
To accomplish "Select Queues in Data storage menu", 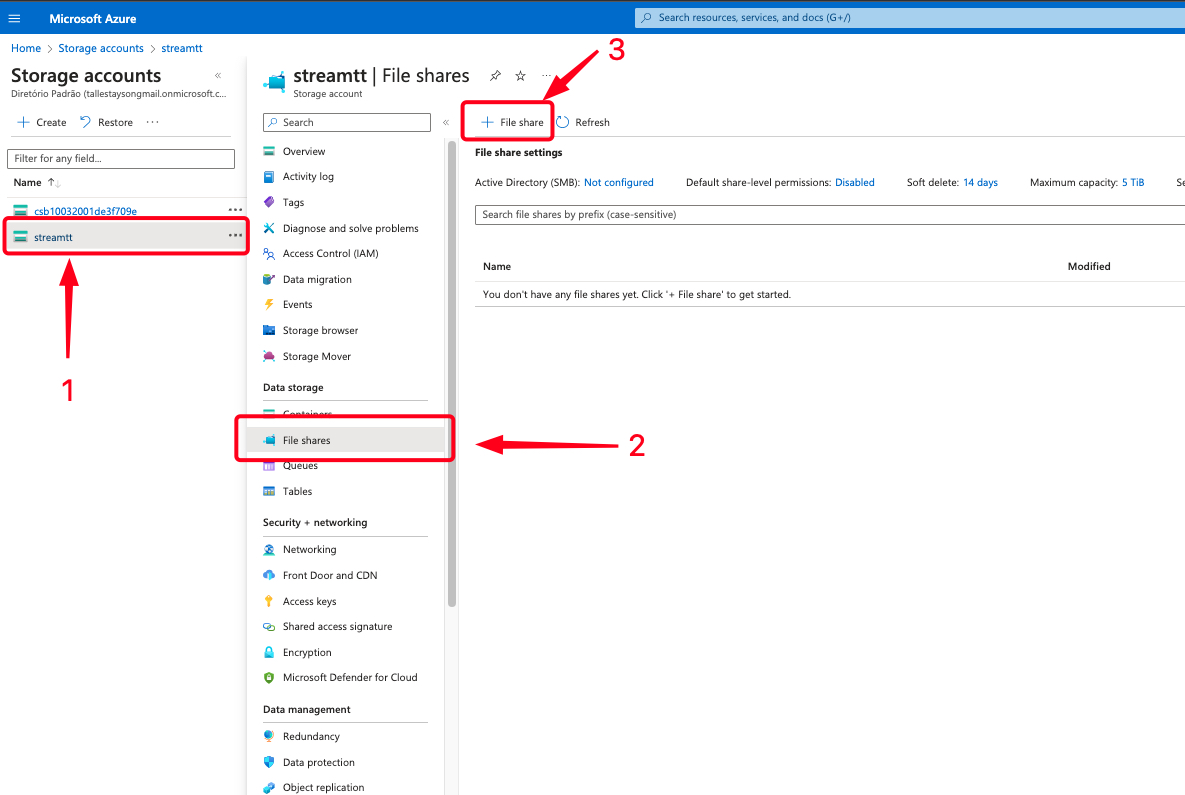I will 300,465.
